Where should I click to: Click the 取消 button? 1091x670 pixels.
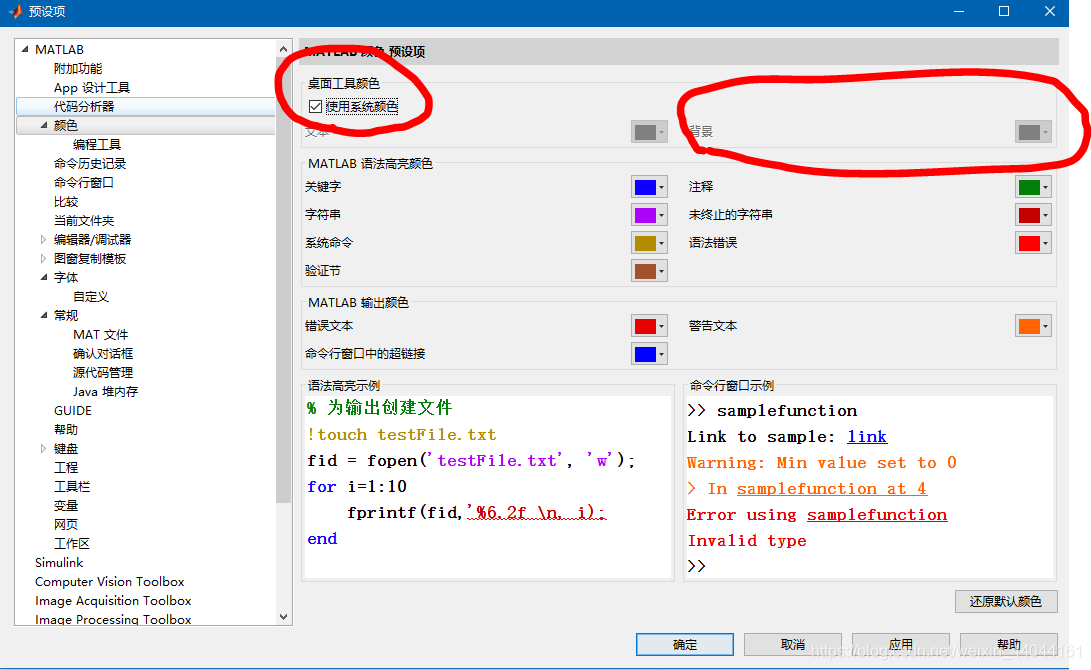(x=793, y=644)
